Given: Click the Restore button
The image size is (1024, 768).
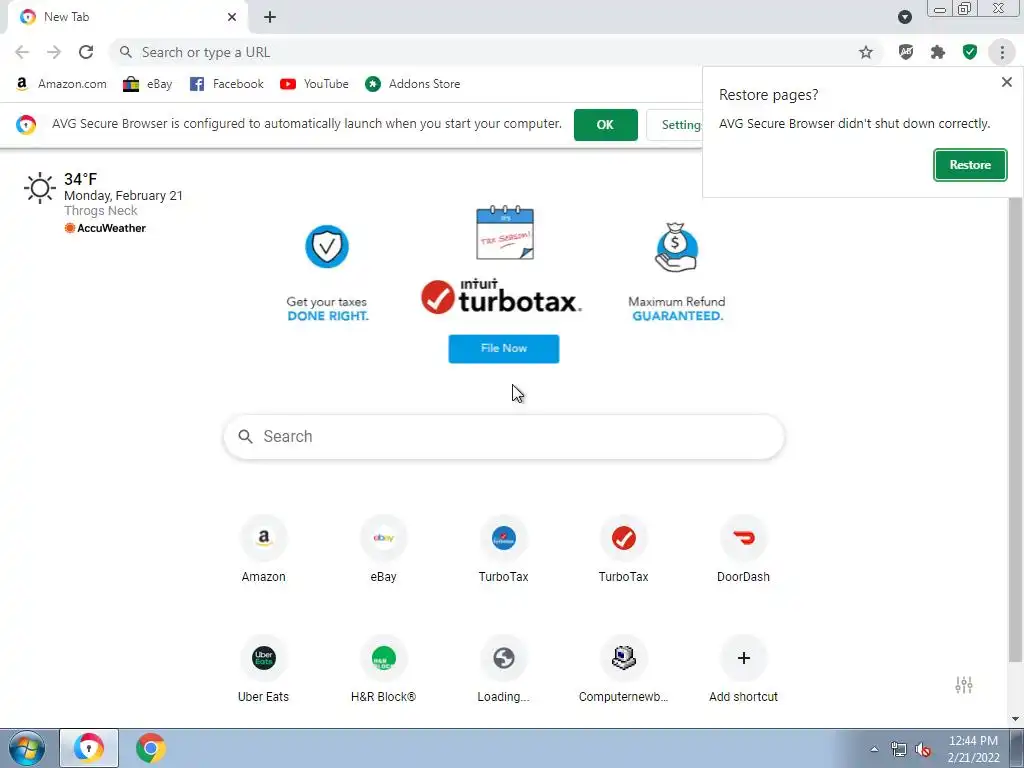Looking at the screenshot, I should pos(970,165).
